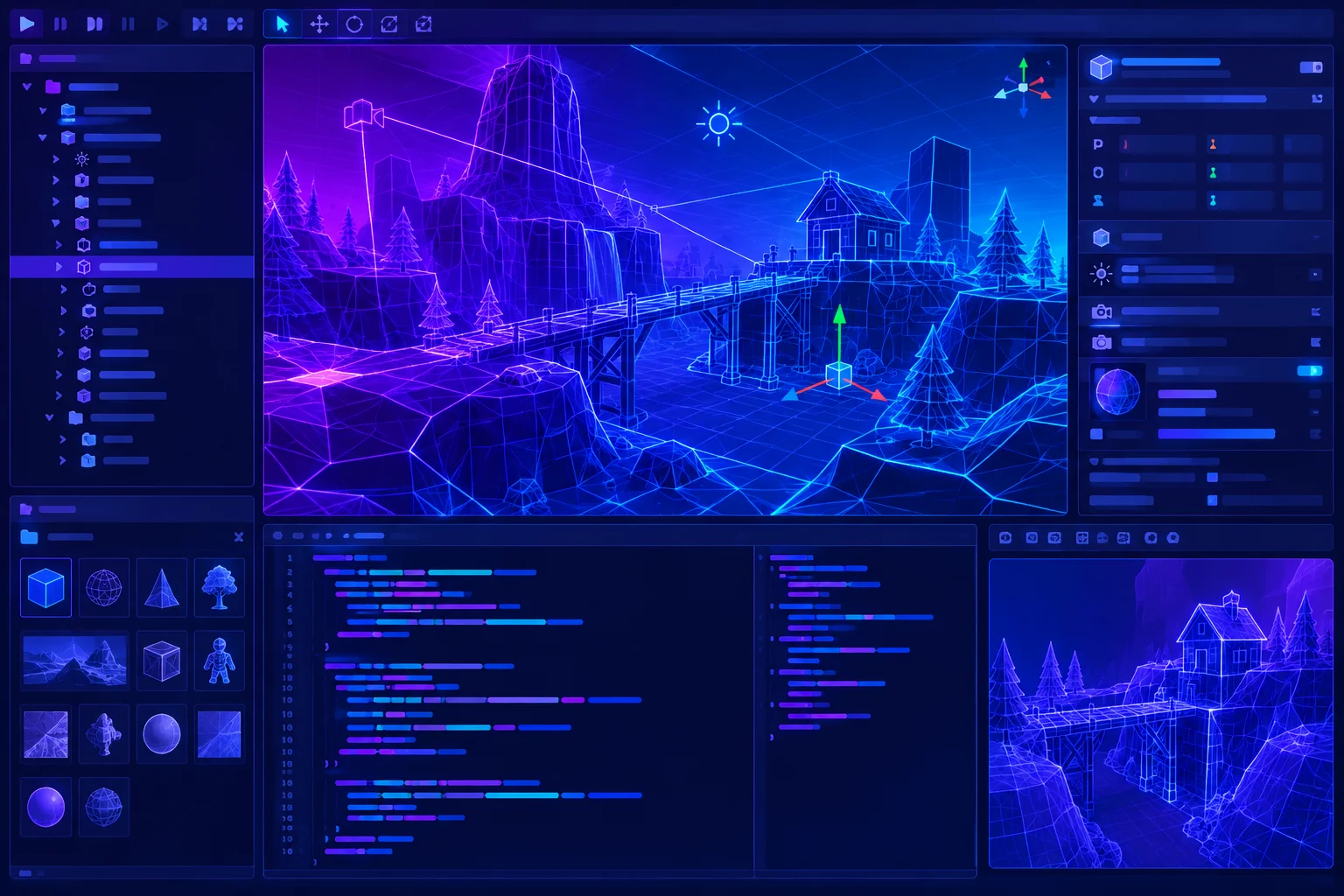
Task: Close the asset browser folder with the X
Action: 239,536
